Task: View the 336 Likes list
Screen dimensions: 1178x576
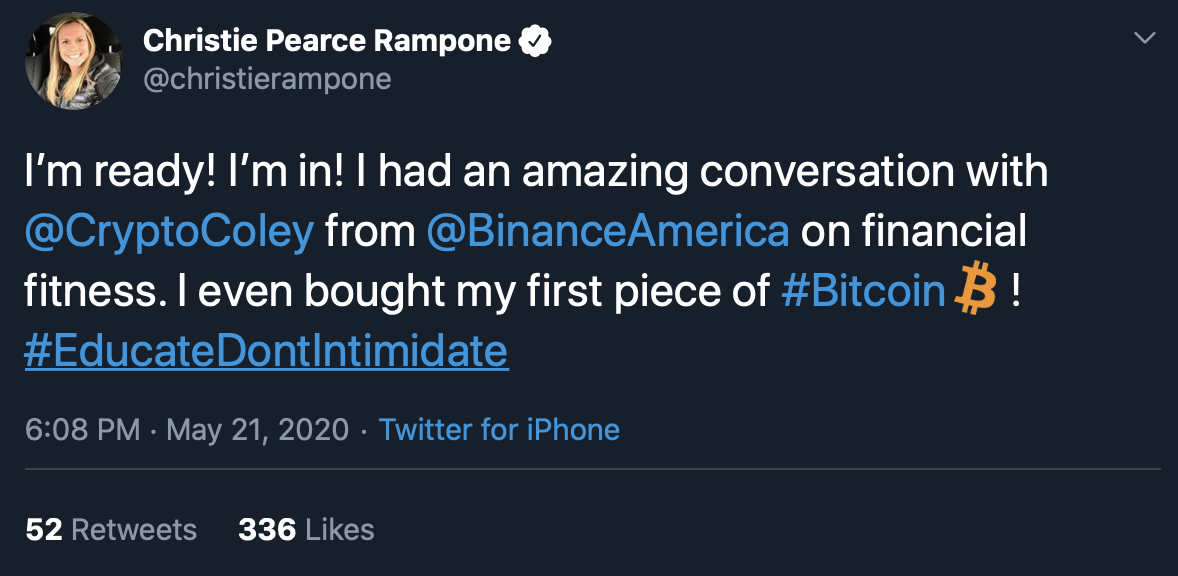Action: (306, 529)
